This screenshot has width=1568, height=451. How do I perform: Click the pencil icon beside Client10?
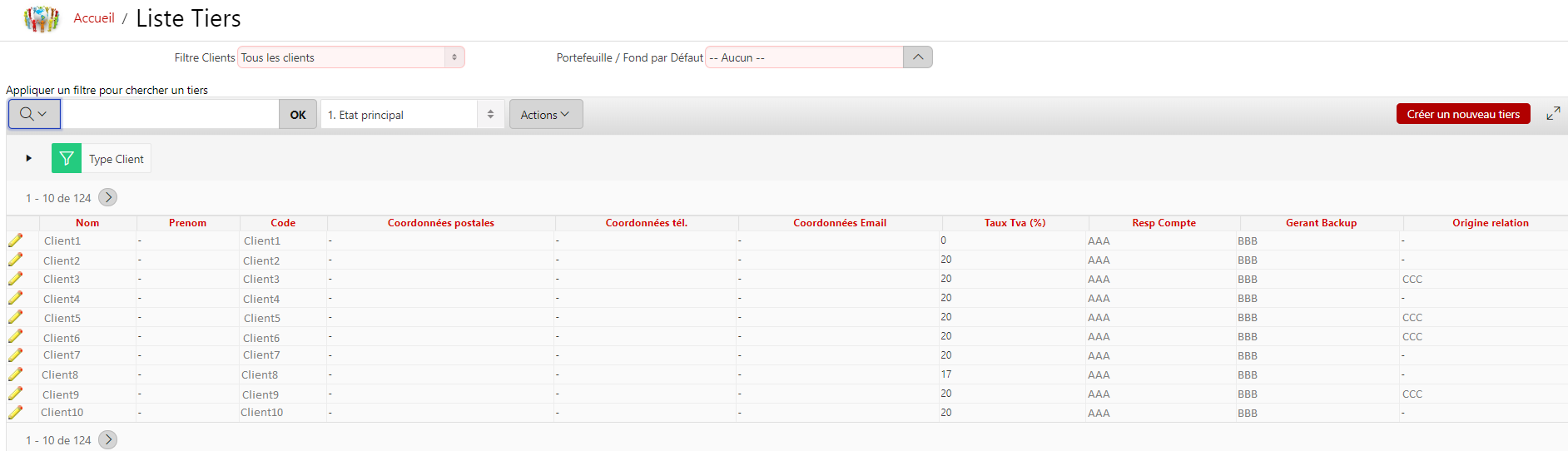(16, 412)
